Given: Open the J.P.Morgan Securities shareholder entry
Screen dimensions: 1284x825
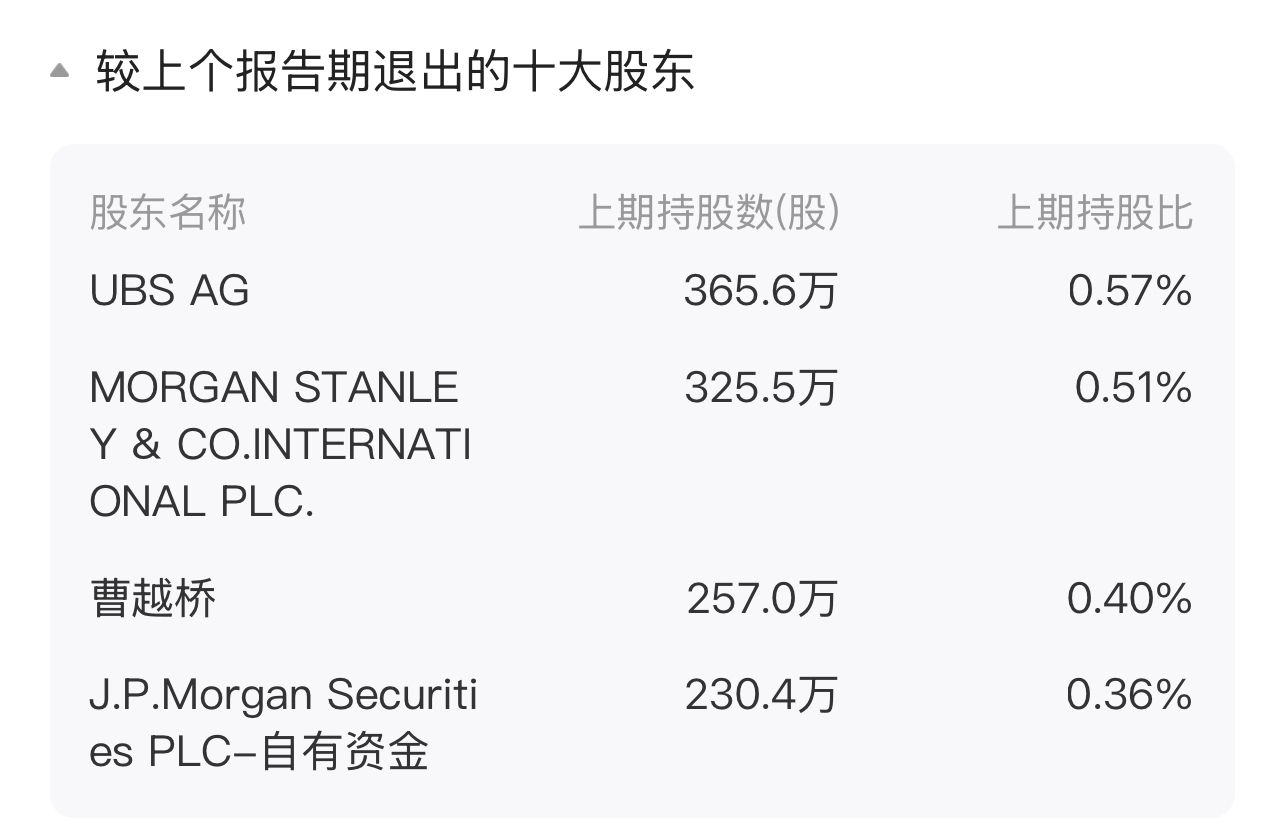Looking at the screenshot, I should 283,696.
